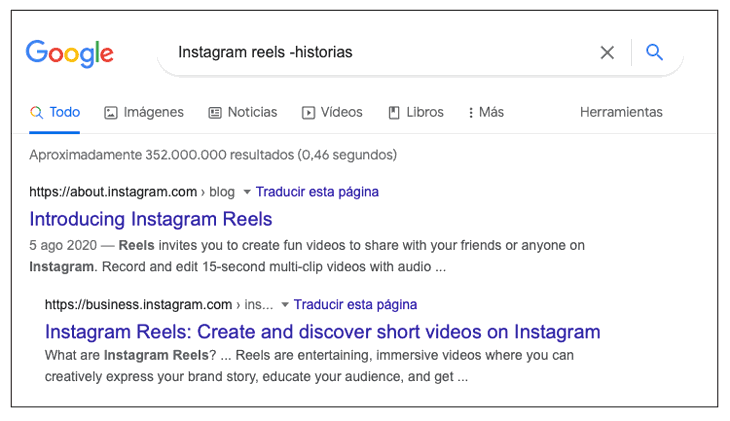Open dropdown arrow beside business.instagram.com URL
This screenshot has height=421, width=730.
pyautogui.click(x=285, y=304)
